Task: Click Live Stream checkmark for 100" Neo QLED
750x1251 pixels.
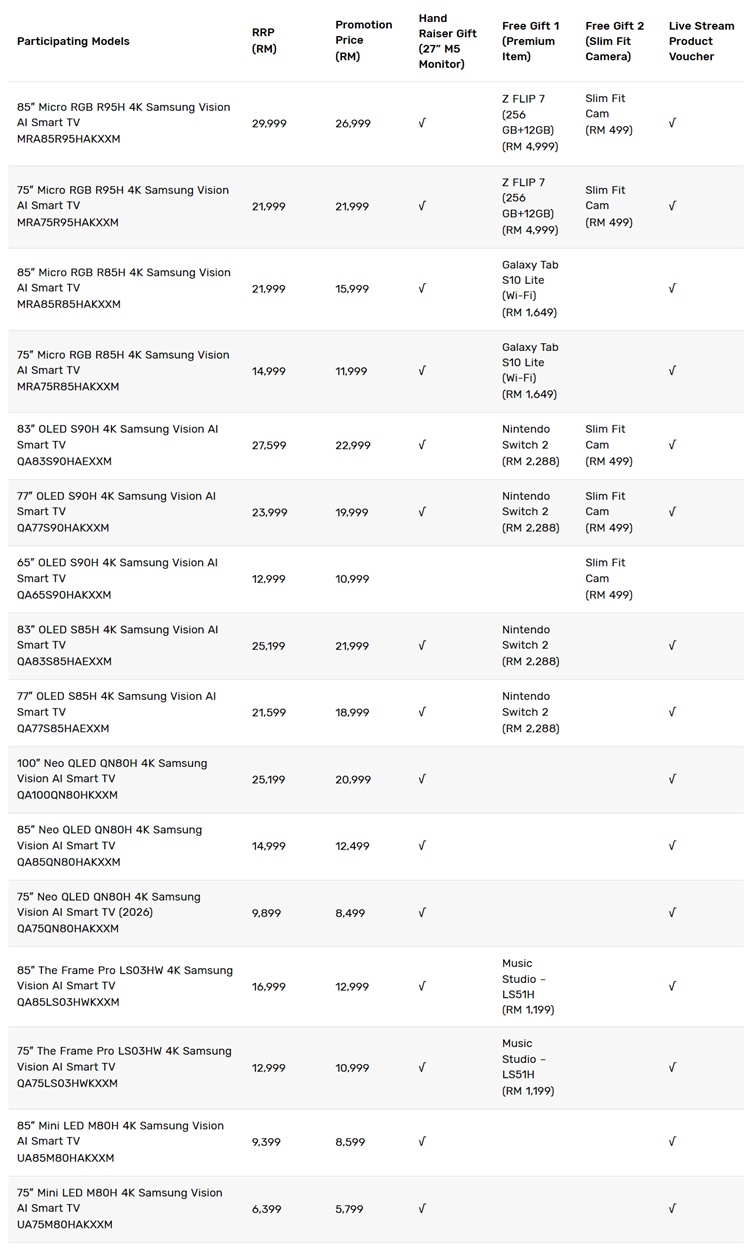Action: [x=672, y=779]
